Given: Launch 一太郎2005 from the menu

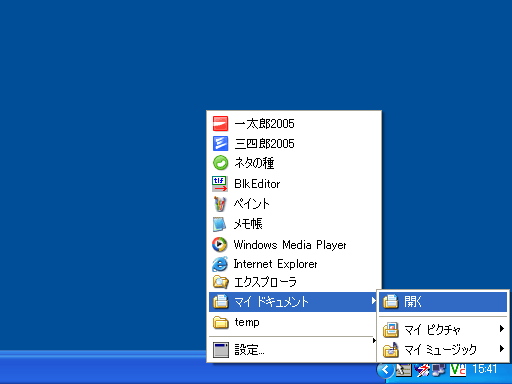Looking at the screenshot, I should [x=293, y=124].
